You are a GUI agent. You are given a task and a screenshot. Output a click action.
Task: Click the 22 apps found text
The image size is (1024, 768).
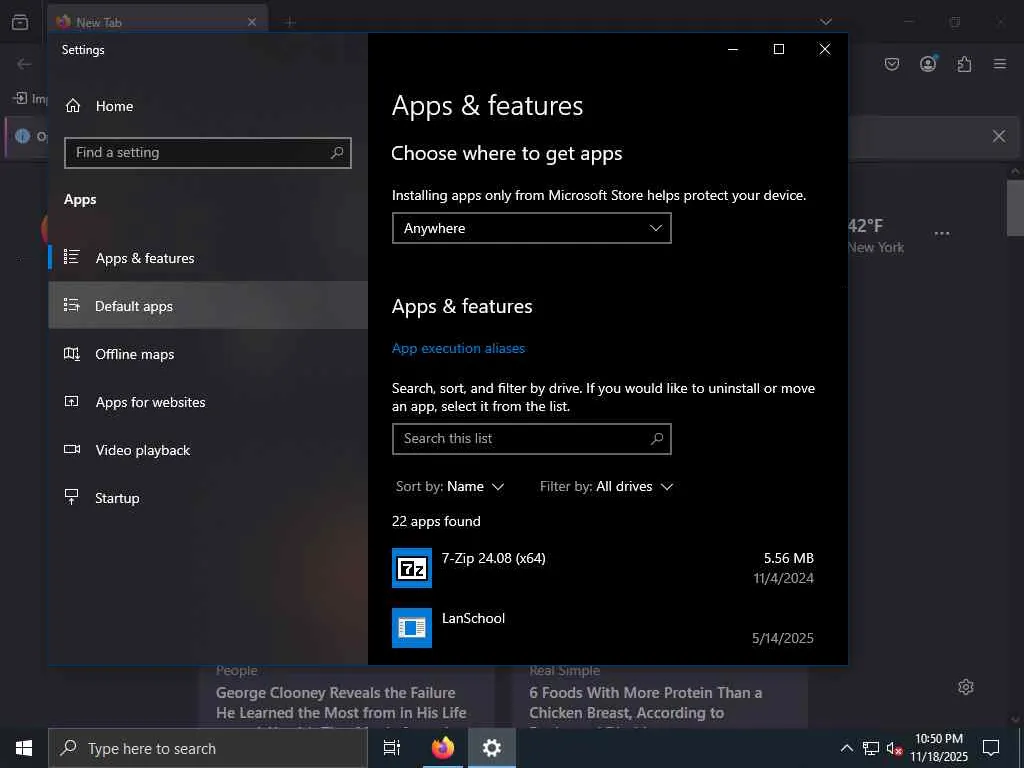(x=436, y=521)
